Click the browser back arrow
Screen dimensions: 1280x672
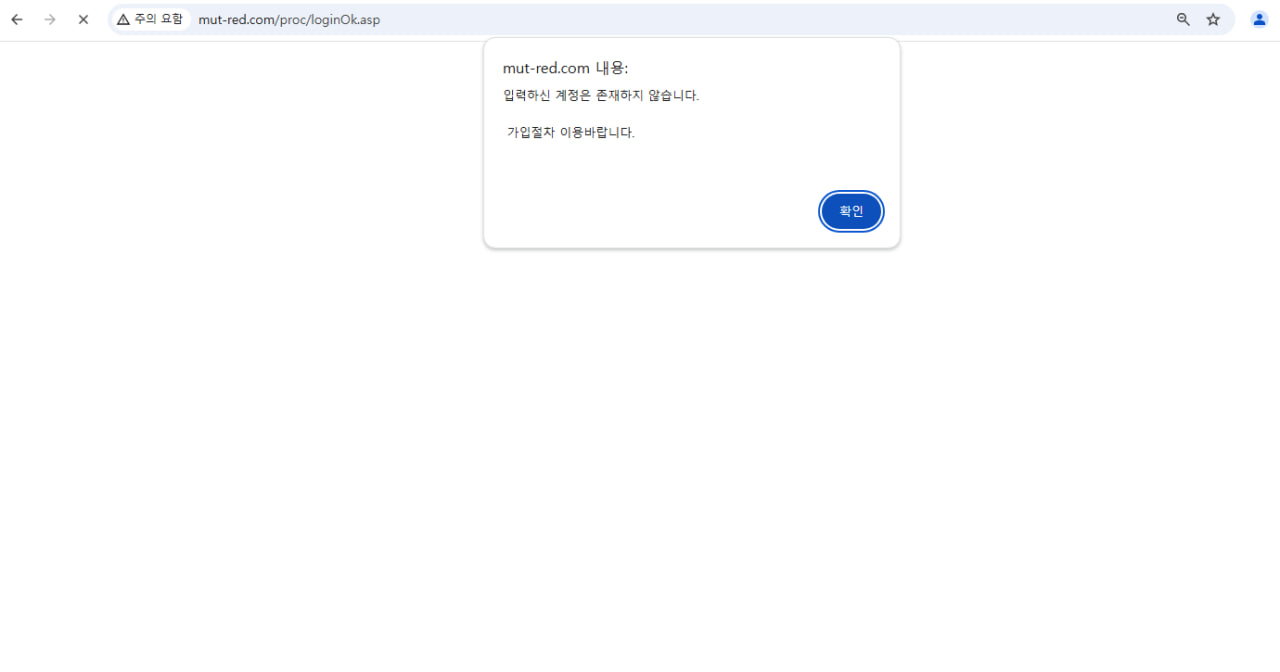[x=17, y=19]
